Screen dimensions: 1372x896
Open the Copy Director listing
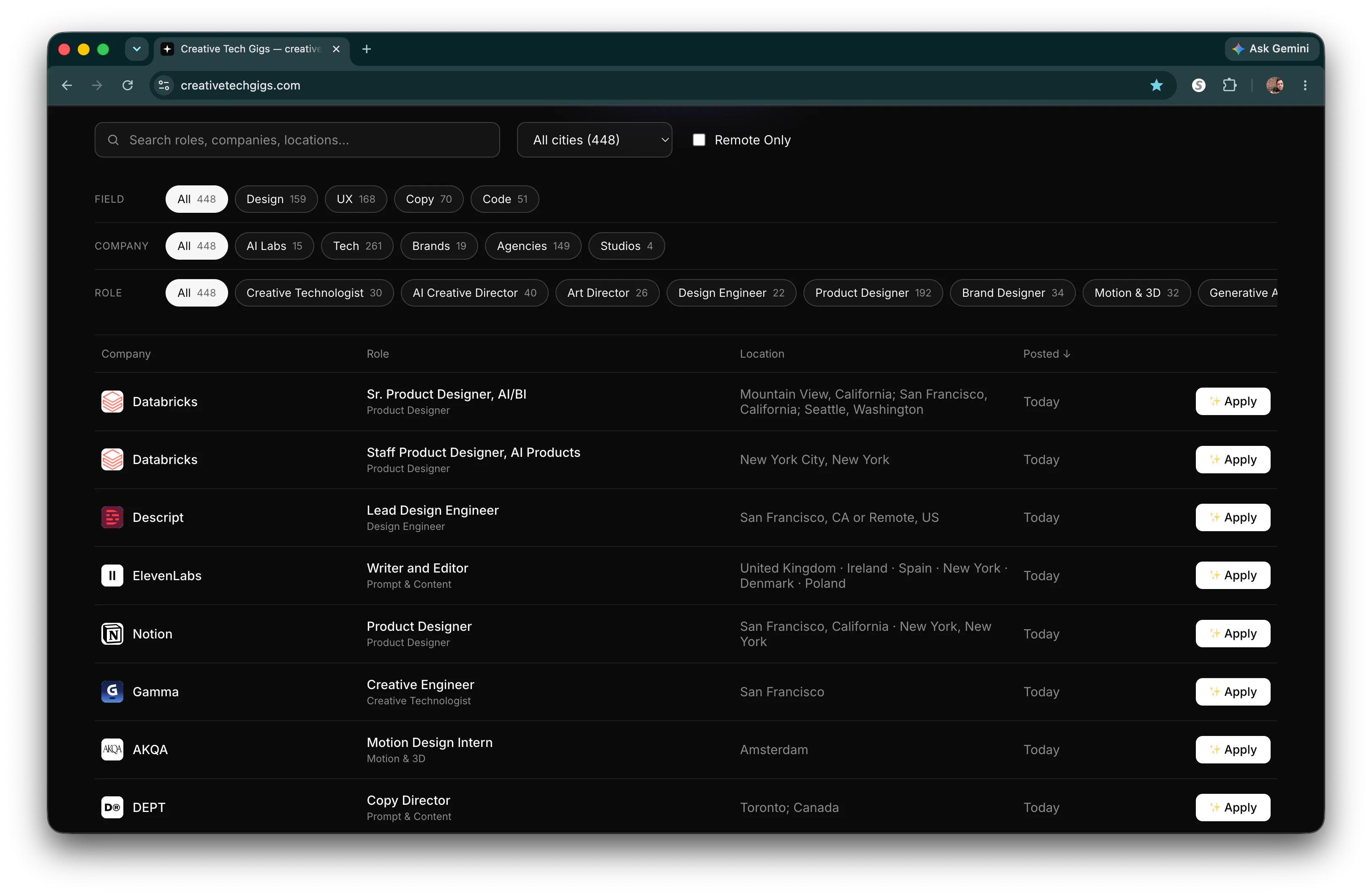(x=408, y=800)
